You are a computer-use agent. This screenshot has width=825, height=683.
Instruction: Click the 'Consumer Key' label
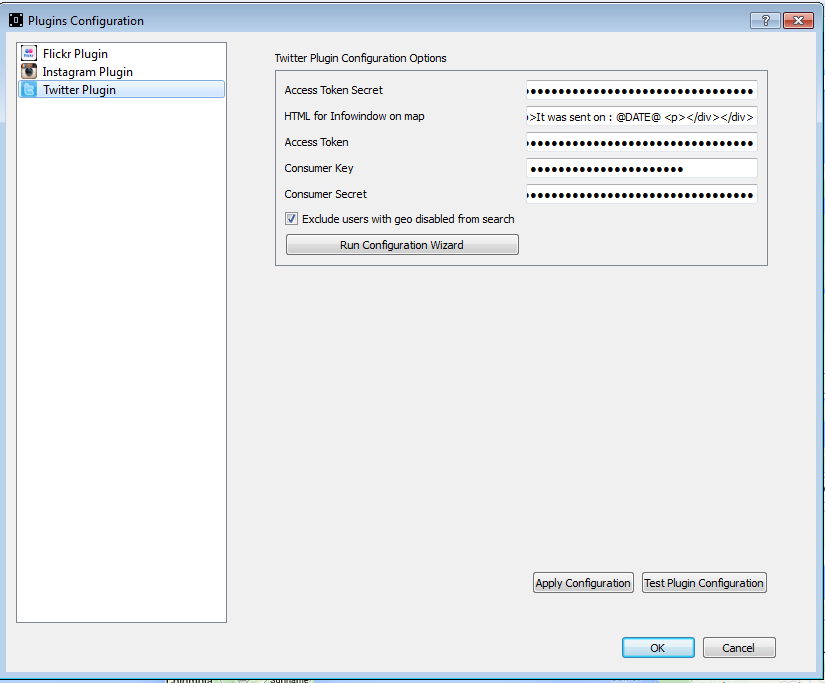[319, 168]
